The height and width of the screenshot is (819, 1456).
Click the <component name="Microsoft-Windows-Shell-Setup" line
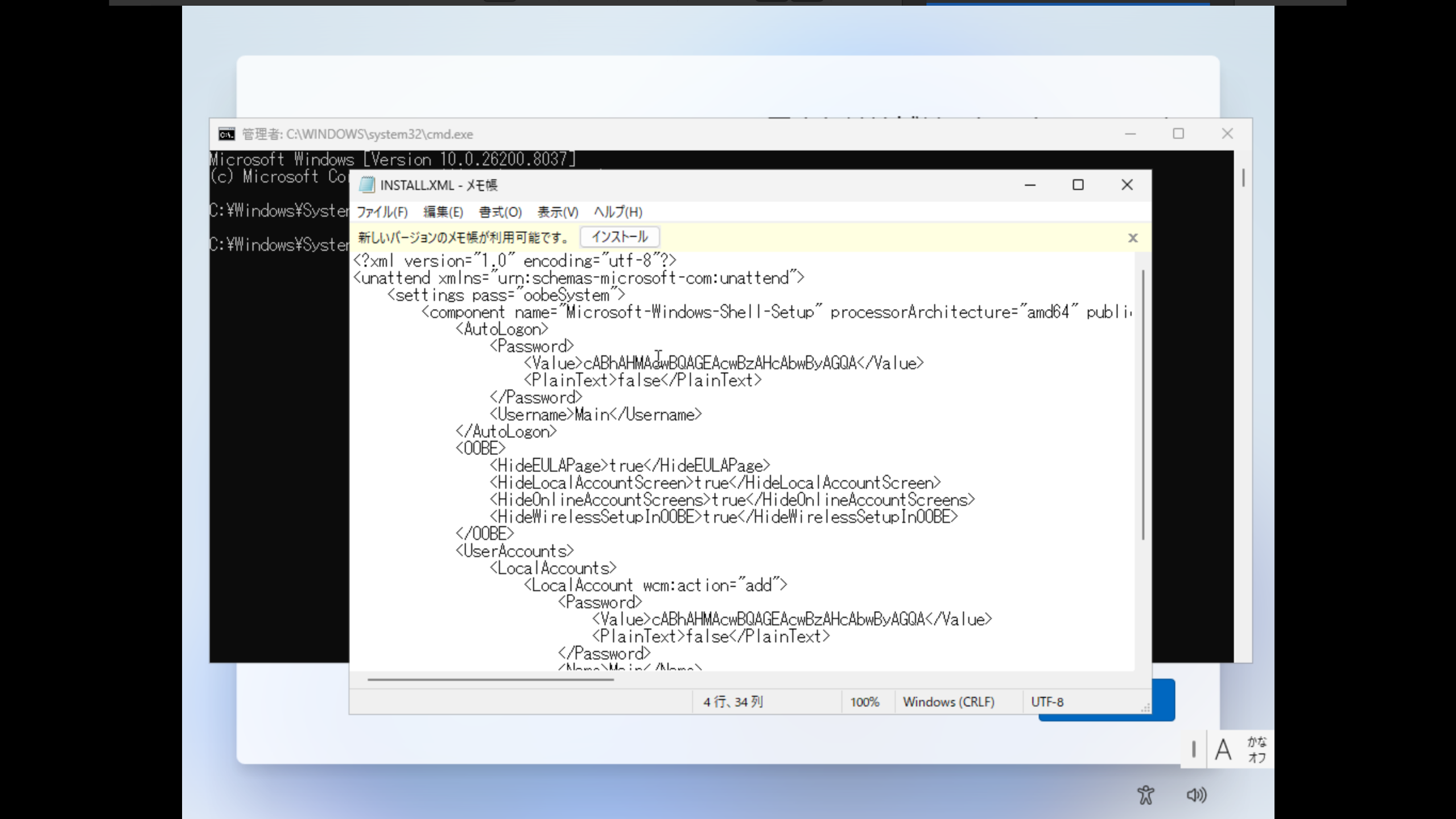tap(777, 312)
